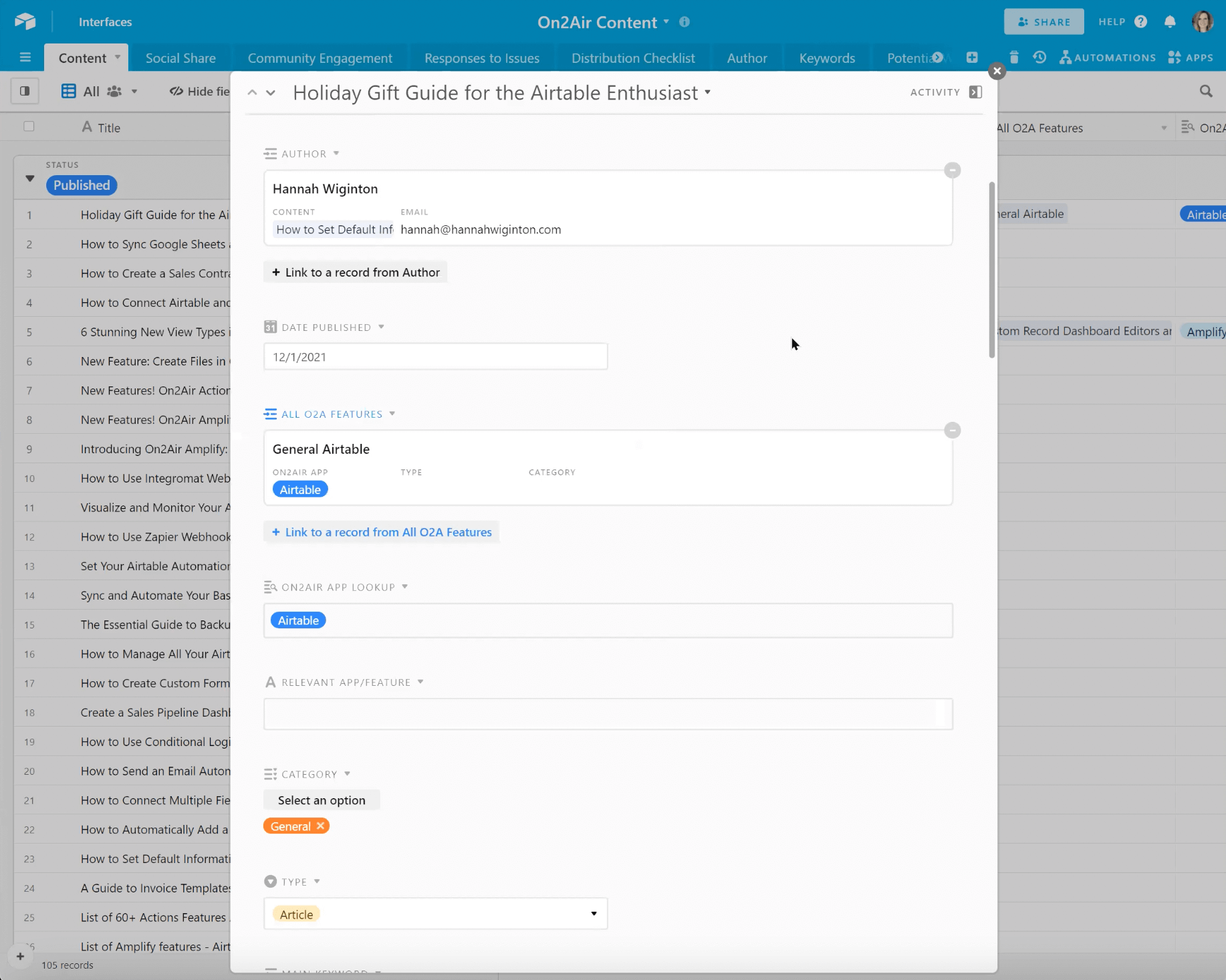Add a new record plus icon
Image resolution: width=1226 pixels, height=980 pixels.
pos(20,957)
